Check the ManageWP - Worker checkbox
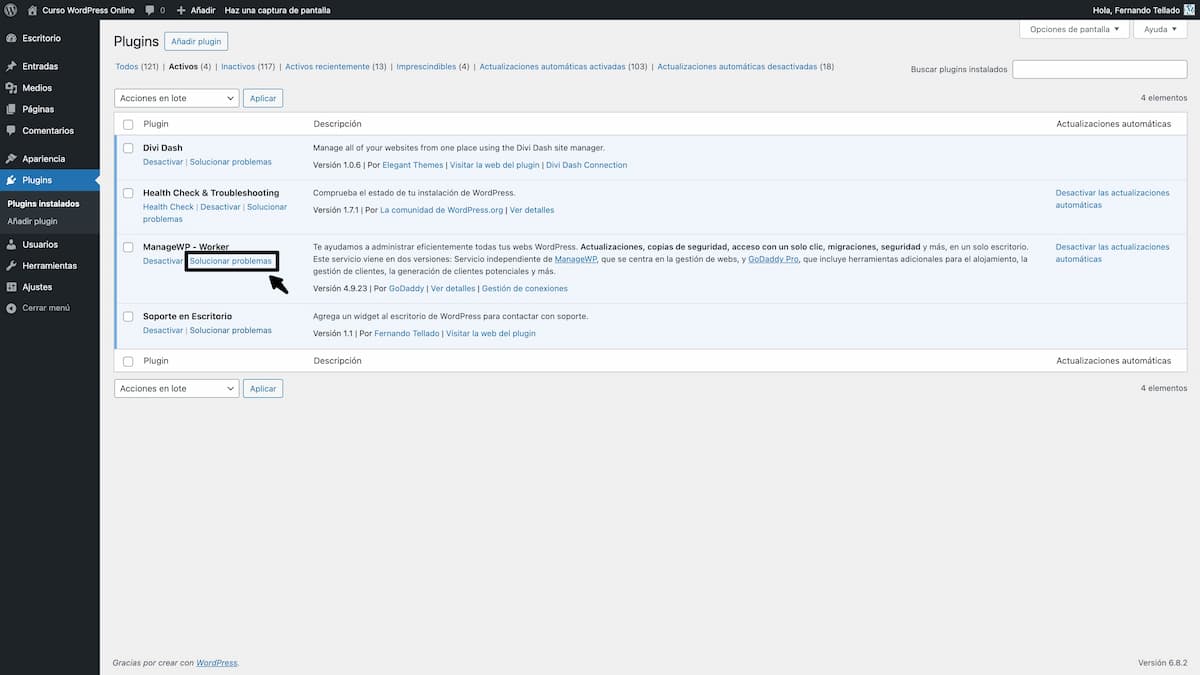 (128, 247)
